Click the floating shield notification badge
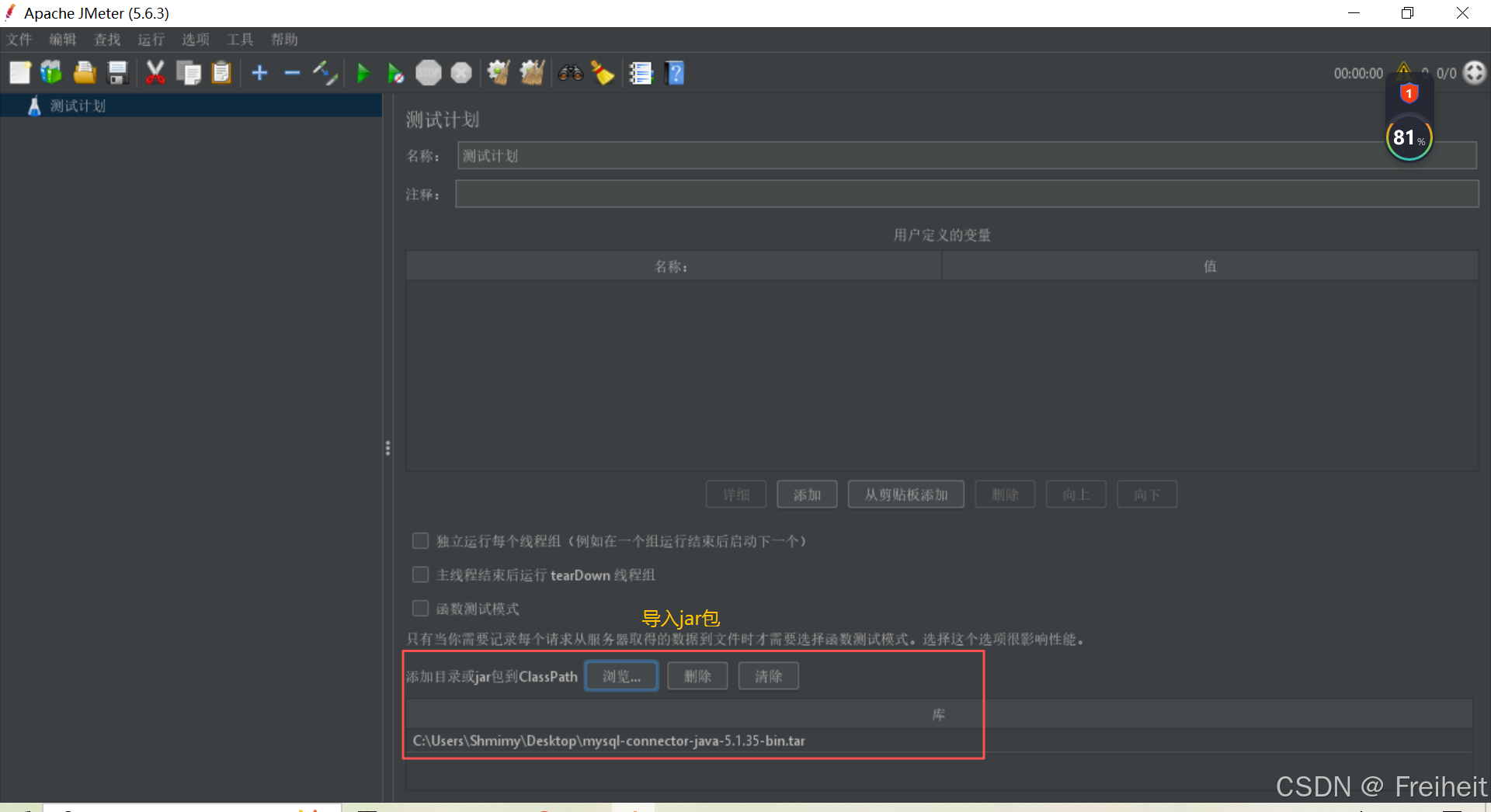The image size is (1491, 812). tap(1409, 94)
